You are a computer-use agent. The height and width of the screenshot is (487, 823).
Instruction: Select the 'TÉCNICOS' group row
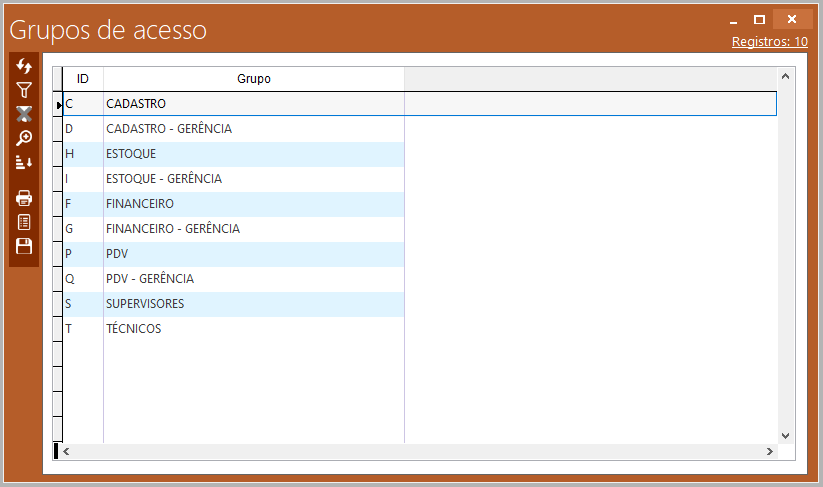[133, 329]
